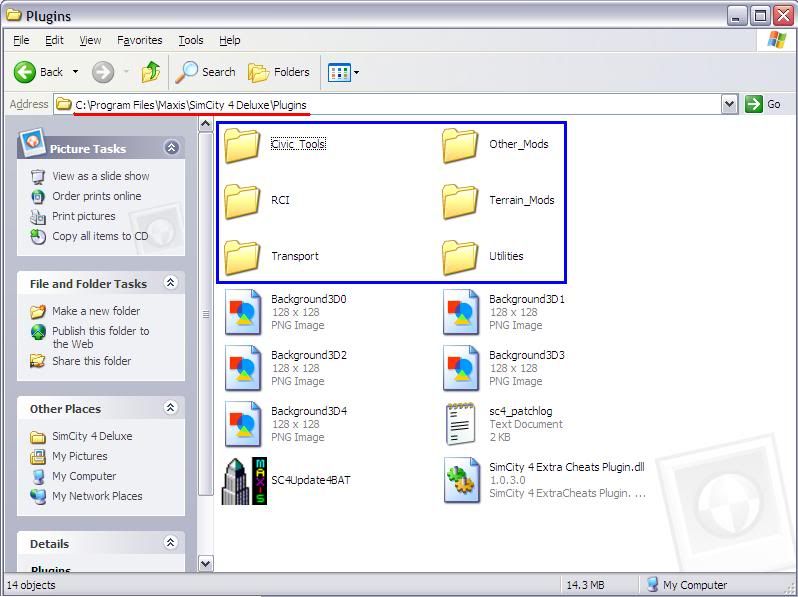Open the Favorites menu
Viewport: 798px width, 597px height.
pyautogui.click(x=139, y=40)
